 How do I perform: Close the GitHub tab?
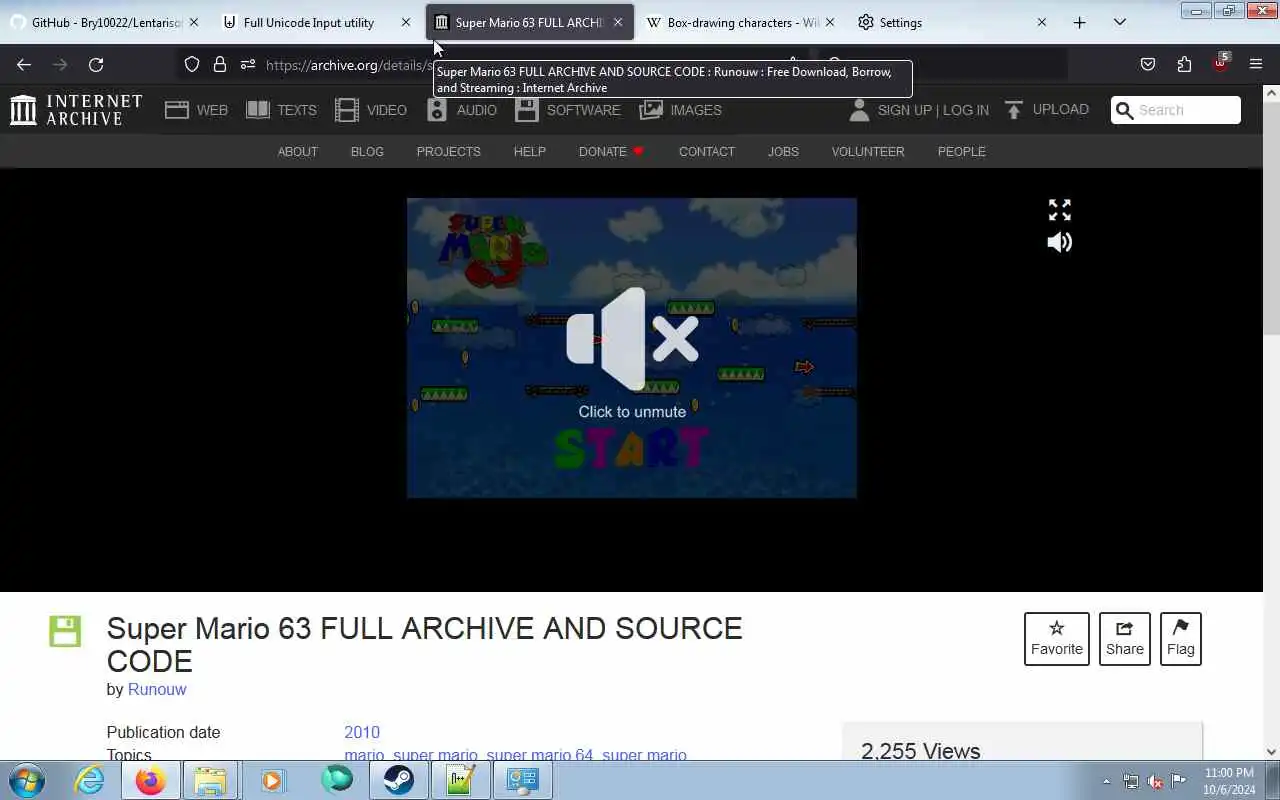coord(193,22)
